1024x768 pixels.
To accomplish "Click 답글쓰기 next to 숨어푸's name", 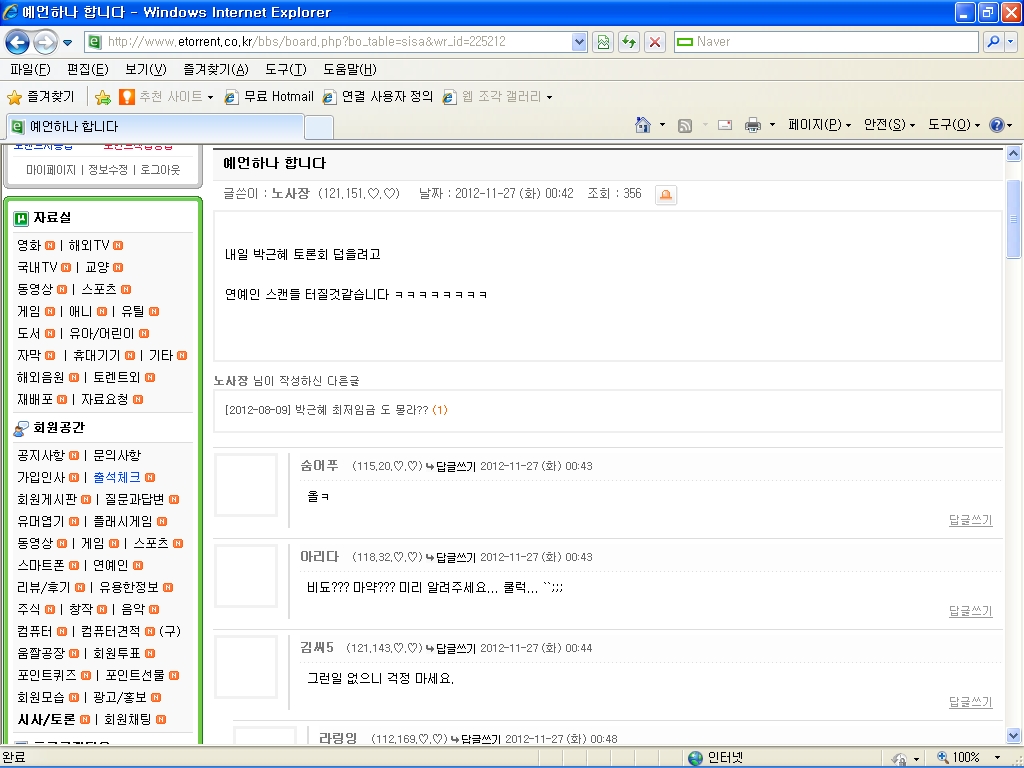I will click(455, 466).
